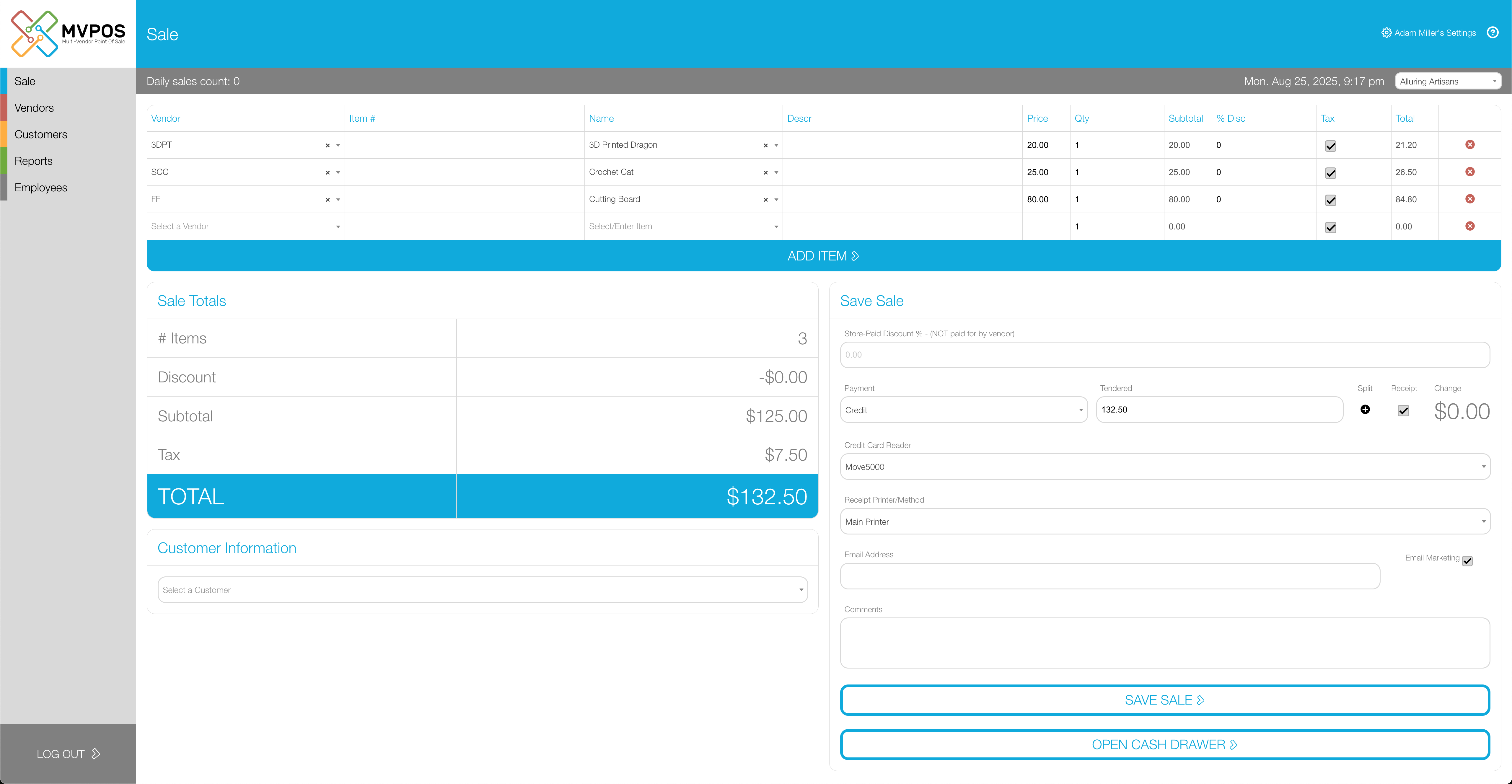The image size is (1512, 784).
Task: Open the Payment method Credit dropdown
Action: click(963, 410)
